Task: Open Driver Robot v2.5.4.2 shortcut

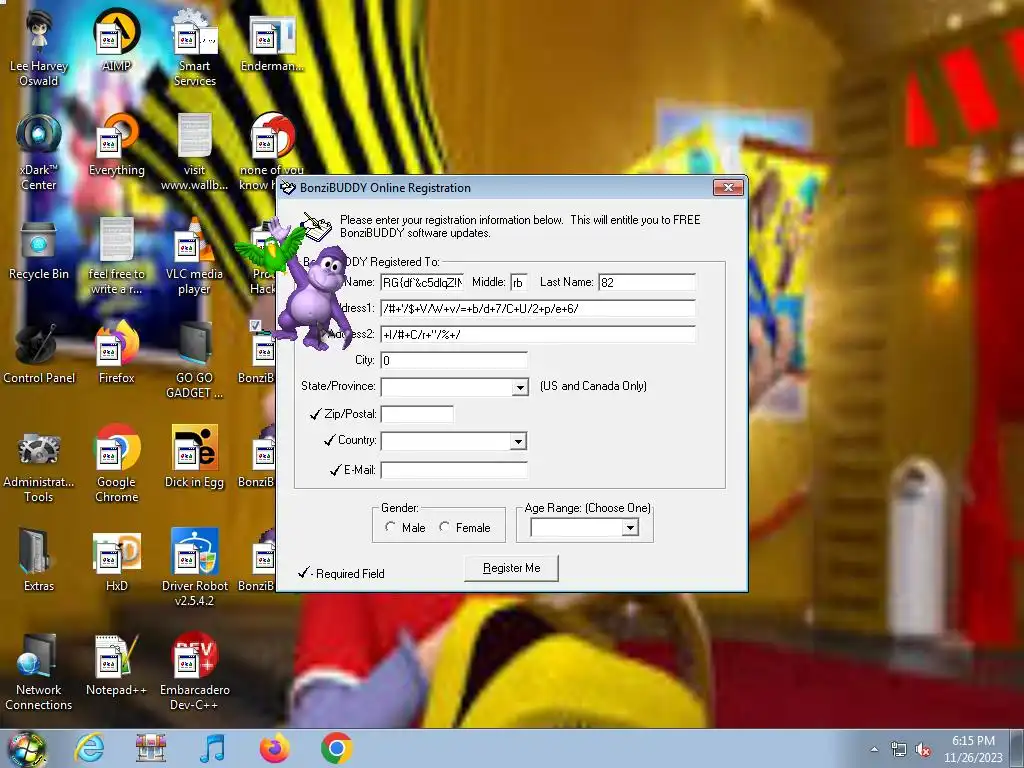Action: point(195,568)
